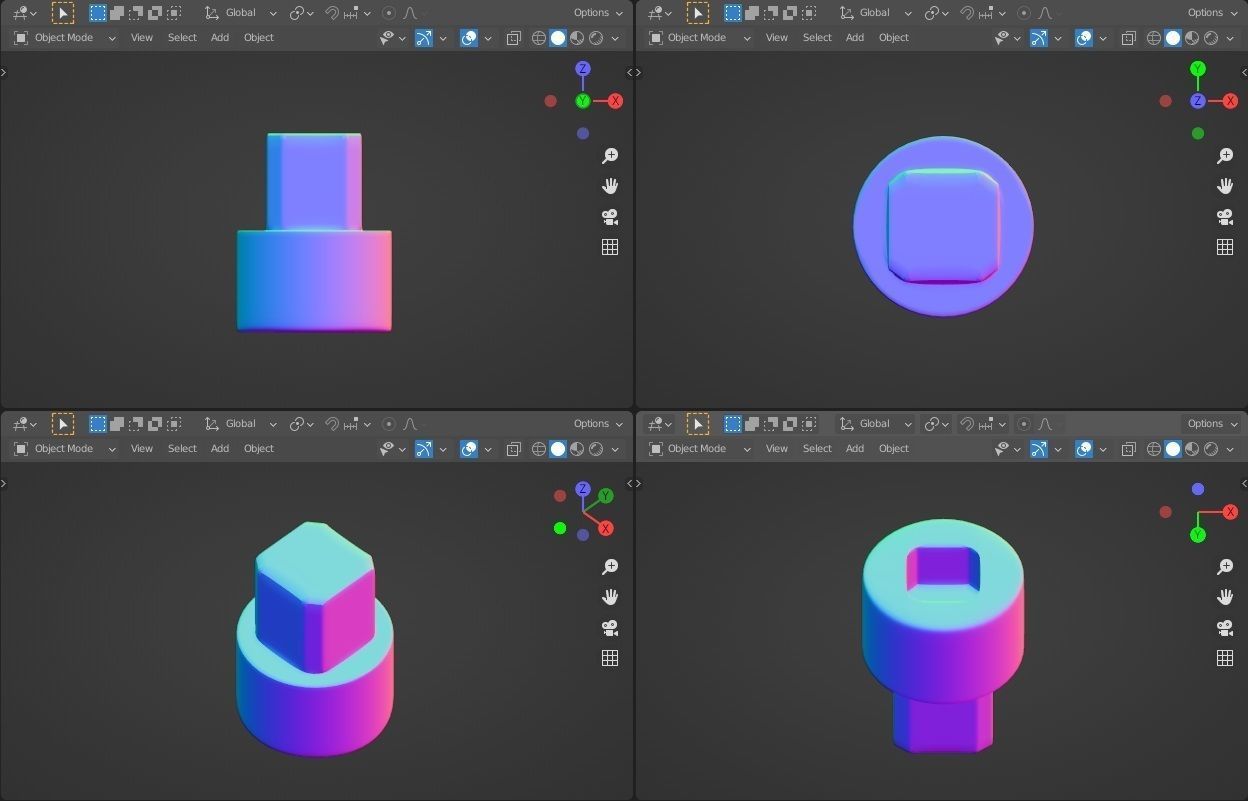Open Object menu in top-left viewport

pyautogui.click(x=259, y=38)
